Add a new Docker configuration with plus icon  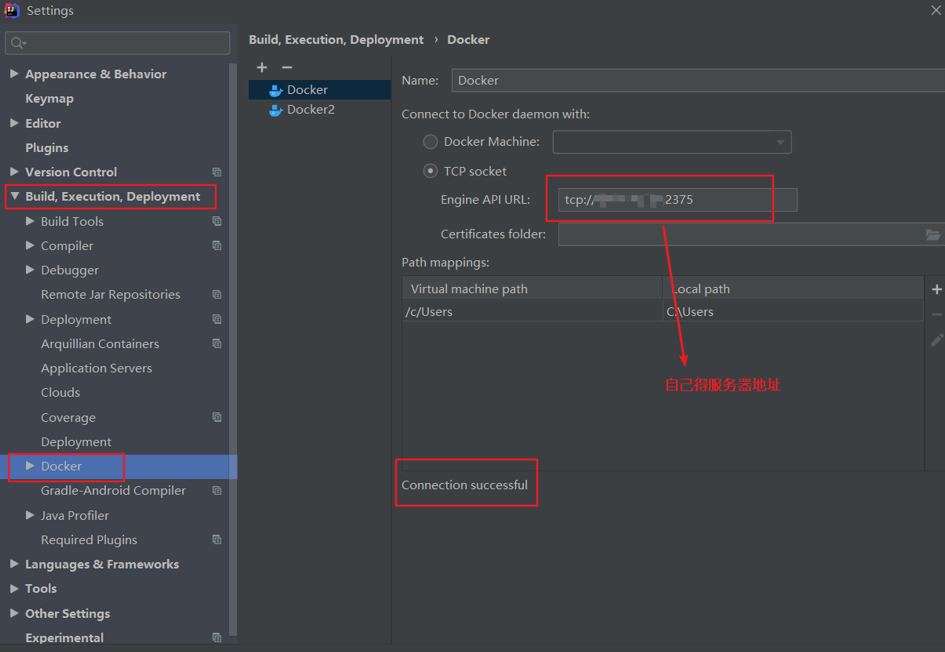(x=262, y=67)
